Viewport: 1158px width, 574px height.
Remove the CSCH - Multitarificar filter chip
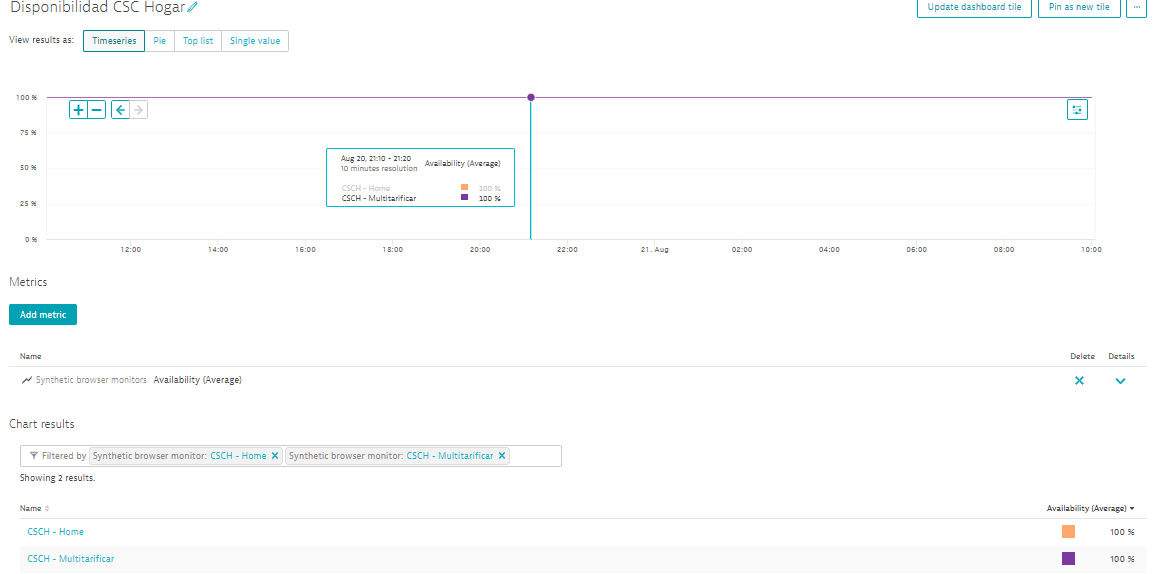502,456
